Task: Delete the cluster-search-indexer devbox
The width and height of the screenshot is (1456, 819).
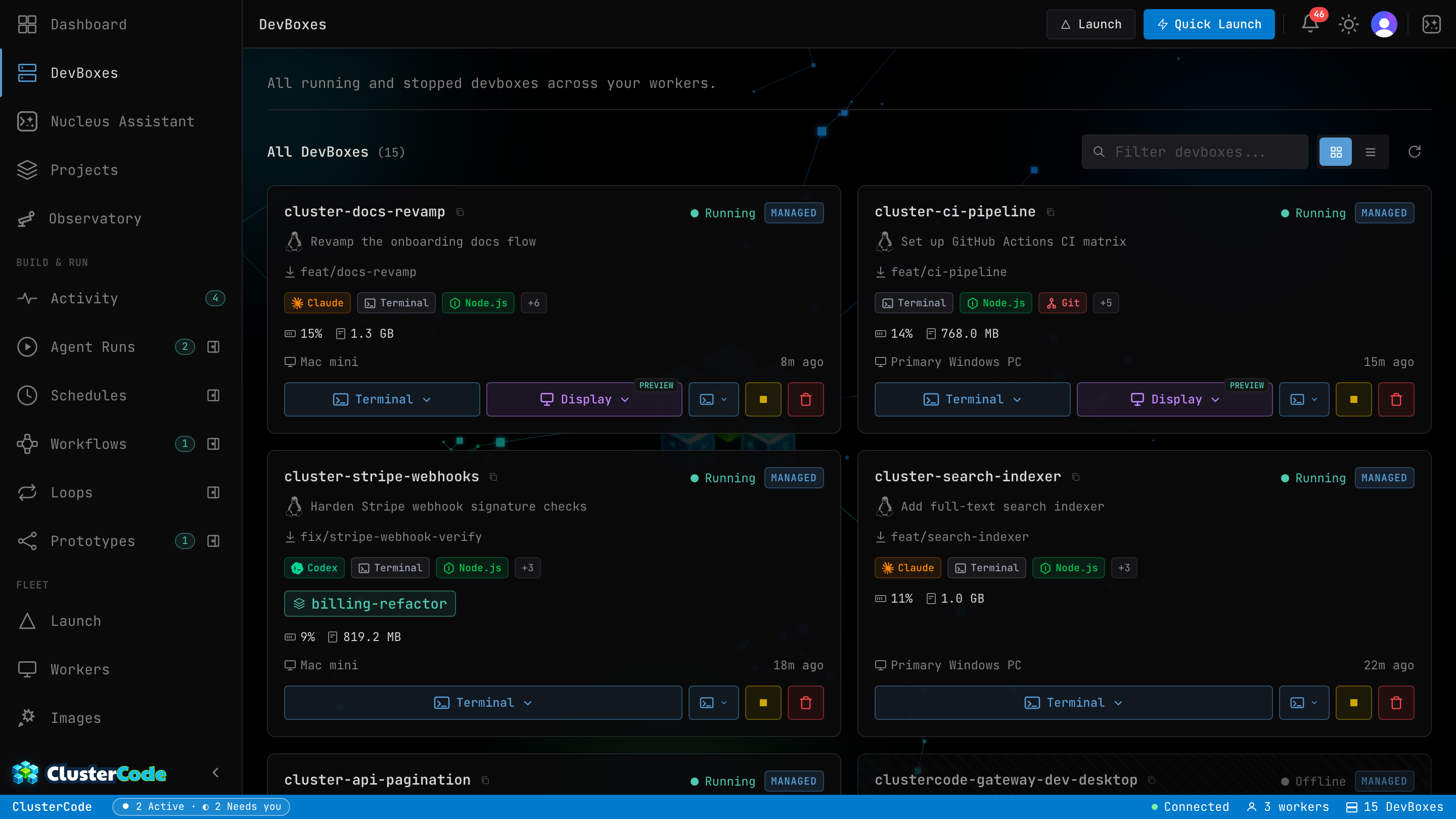Action: pos(1397,703)
